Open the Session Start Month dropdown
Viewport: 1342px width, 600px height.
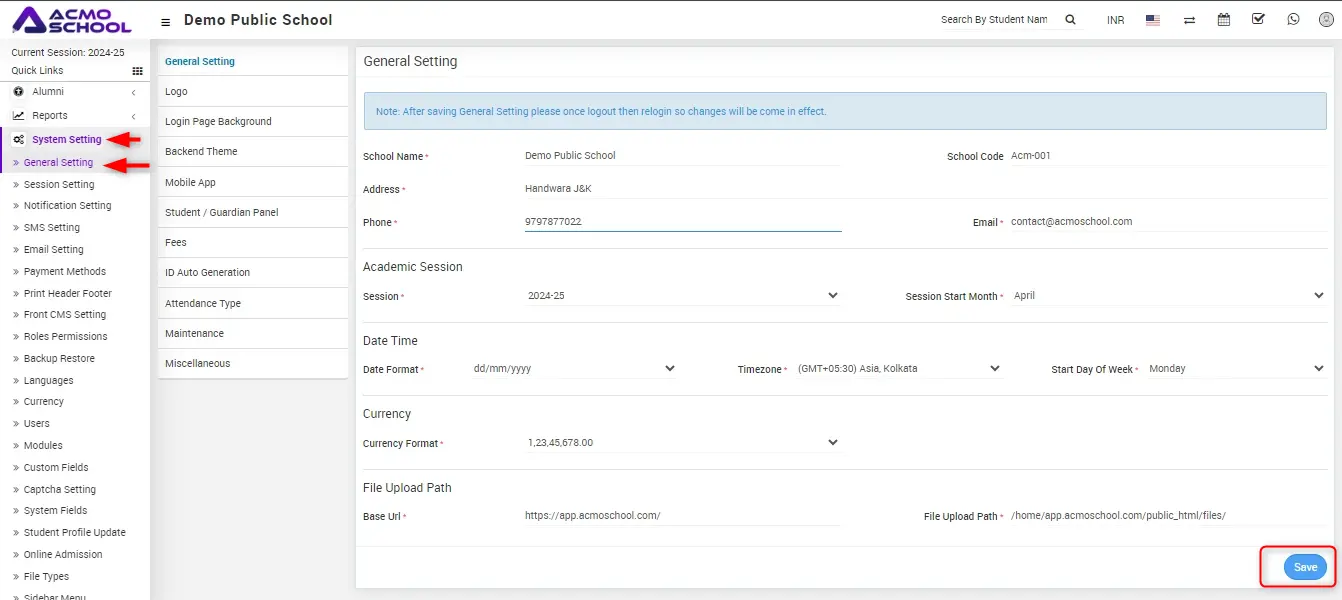1167,296
